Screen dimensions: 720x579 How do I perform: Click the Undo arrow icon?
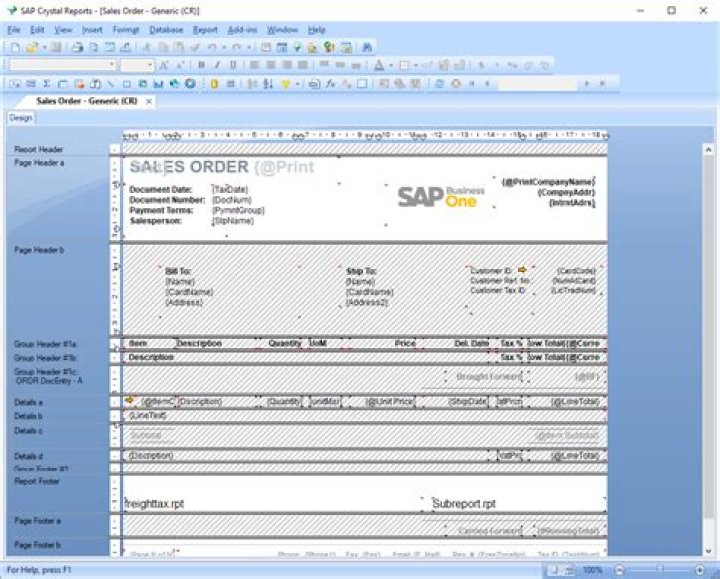[212, 47]
